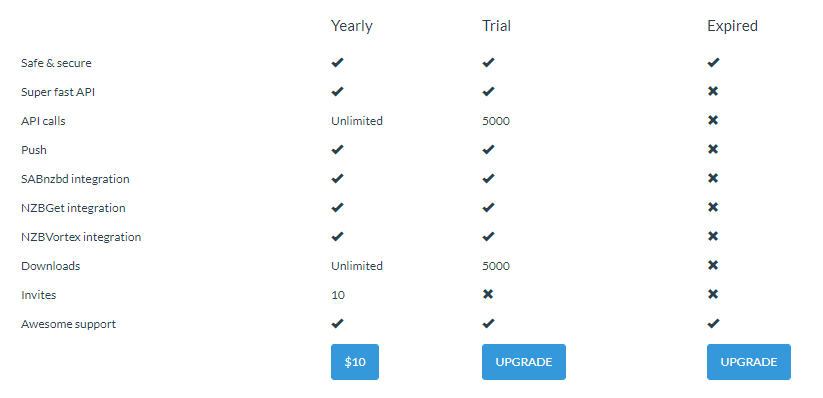Click the Yearly checkmark for Push

coord(337,150)
